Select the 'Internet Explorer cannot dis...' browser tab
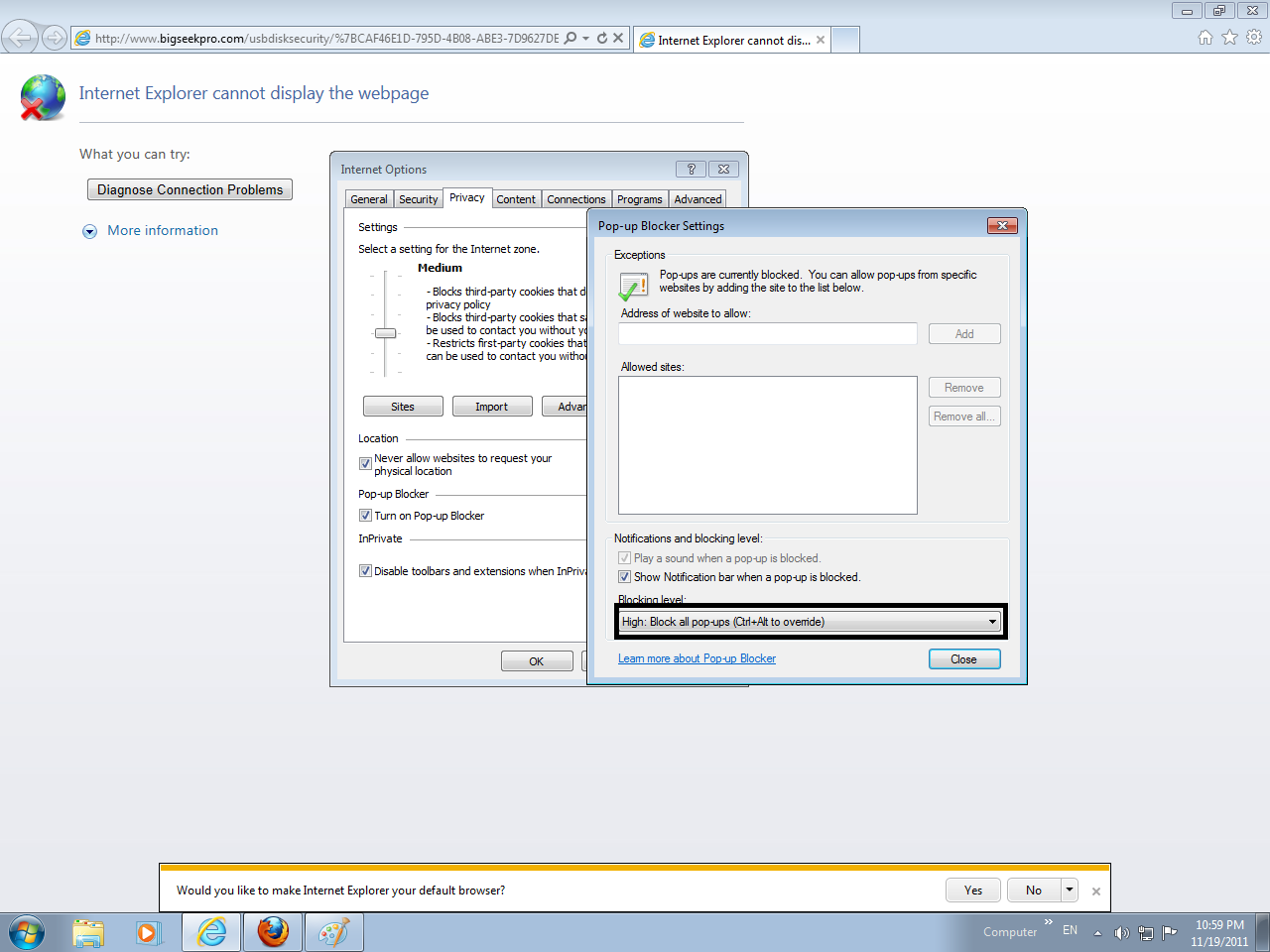 point(732,40)
